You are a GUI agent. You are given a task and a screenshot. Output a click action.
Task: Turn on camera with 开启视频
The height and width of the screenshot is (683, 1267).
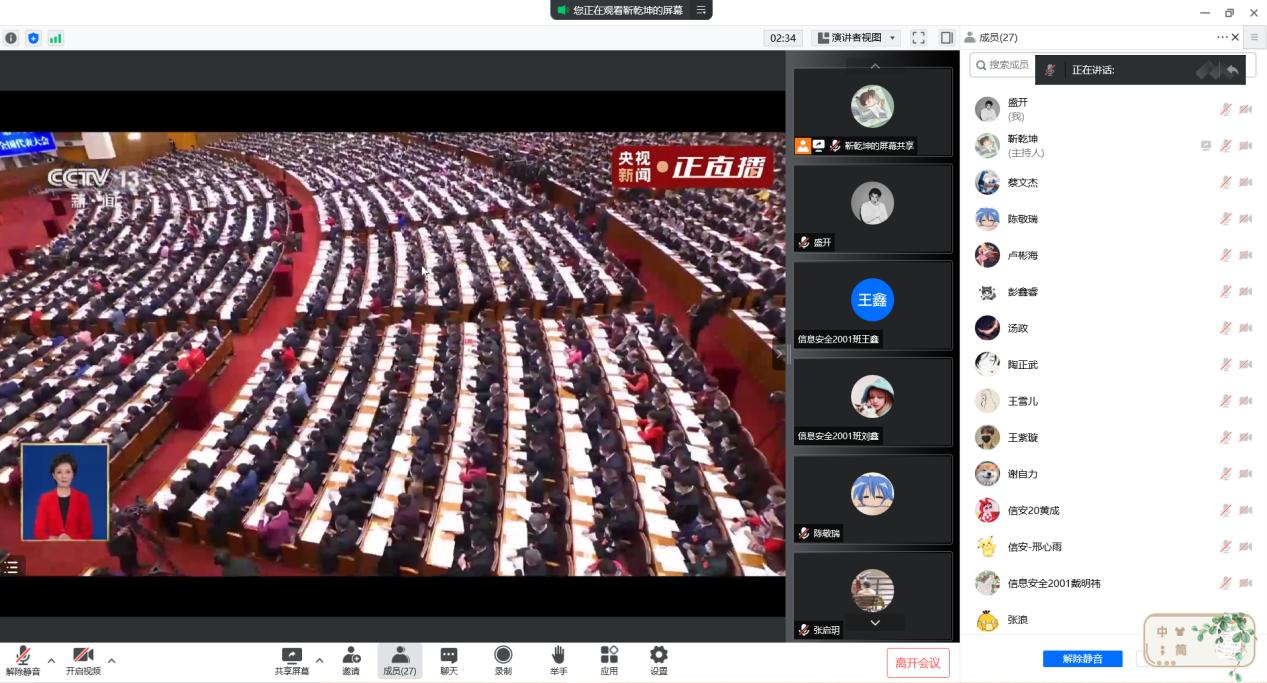(x=83, y=660)
